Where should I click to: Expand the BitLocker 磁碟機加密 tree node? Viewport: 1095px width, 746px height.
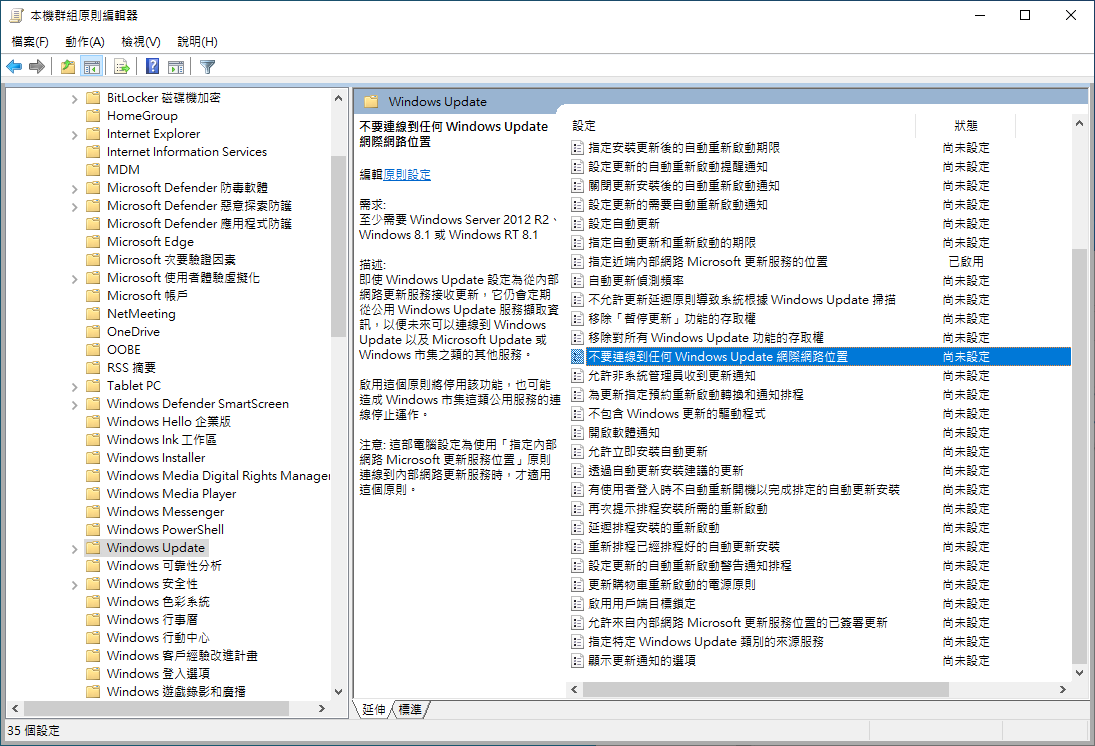[74, 98]
